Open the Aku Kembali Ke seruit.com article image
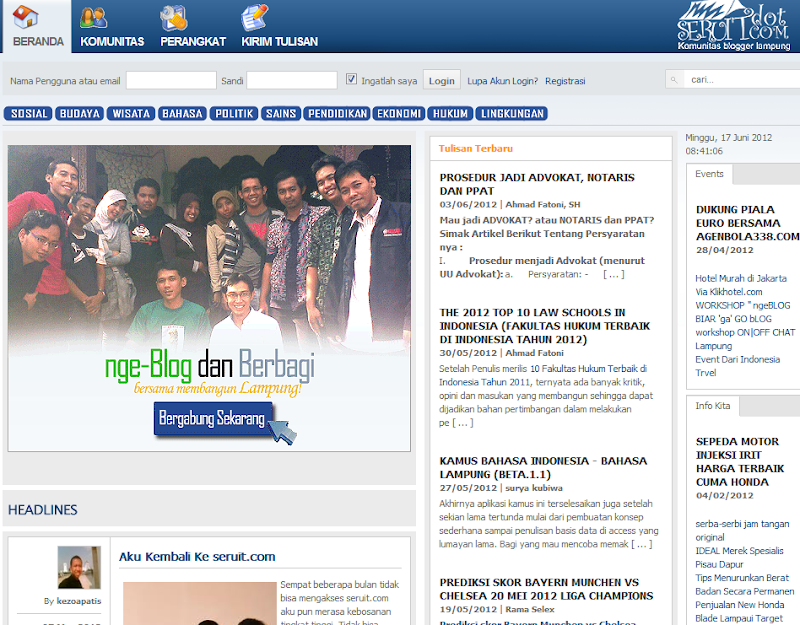The height and width of the screenshot is (625, 800). (x=200, y=604)
